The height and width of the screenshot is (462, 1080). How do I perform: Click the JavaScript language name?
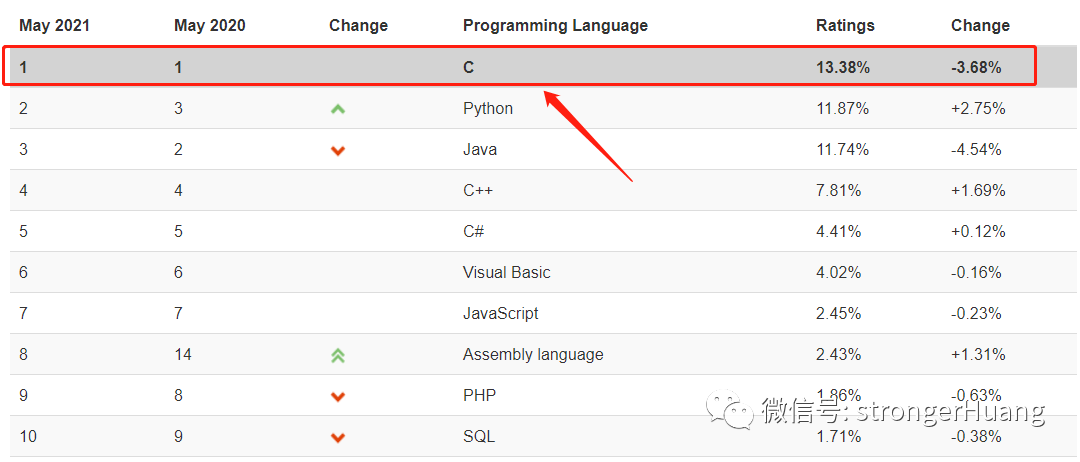500,314
